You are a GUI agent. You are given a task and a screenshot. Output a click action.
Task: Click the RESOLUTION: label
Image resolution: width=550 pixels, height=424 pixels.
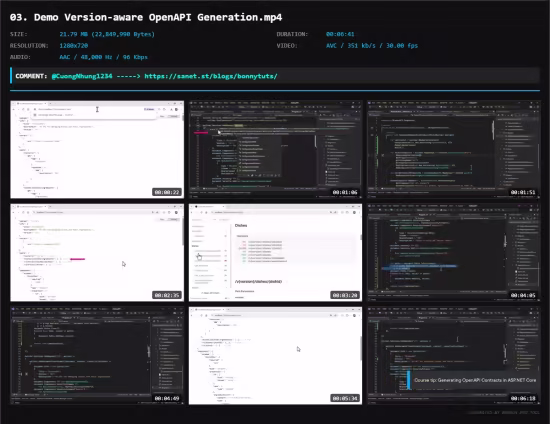pos(29,46)
